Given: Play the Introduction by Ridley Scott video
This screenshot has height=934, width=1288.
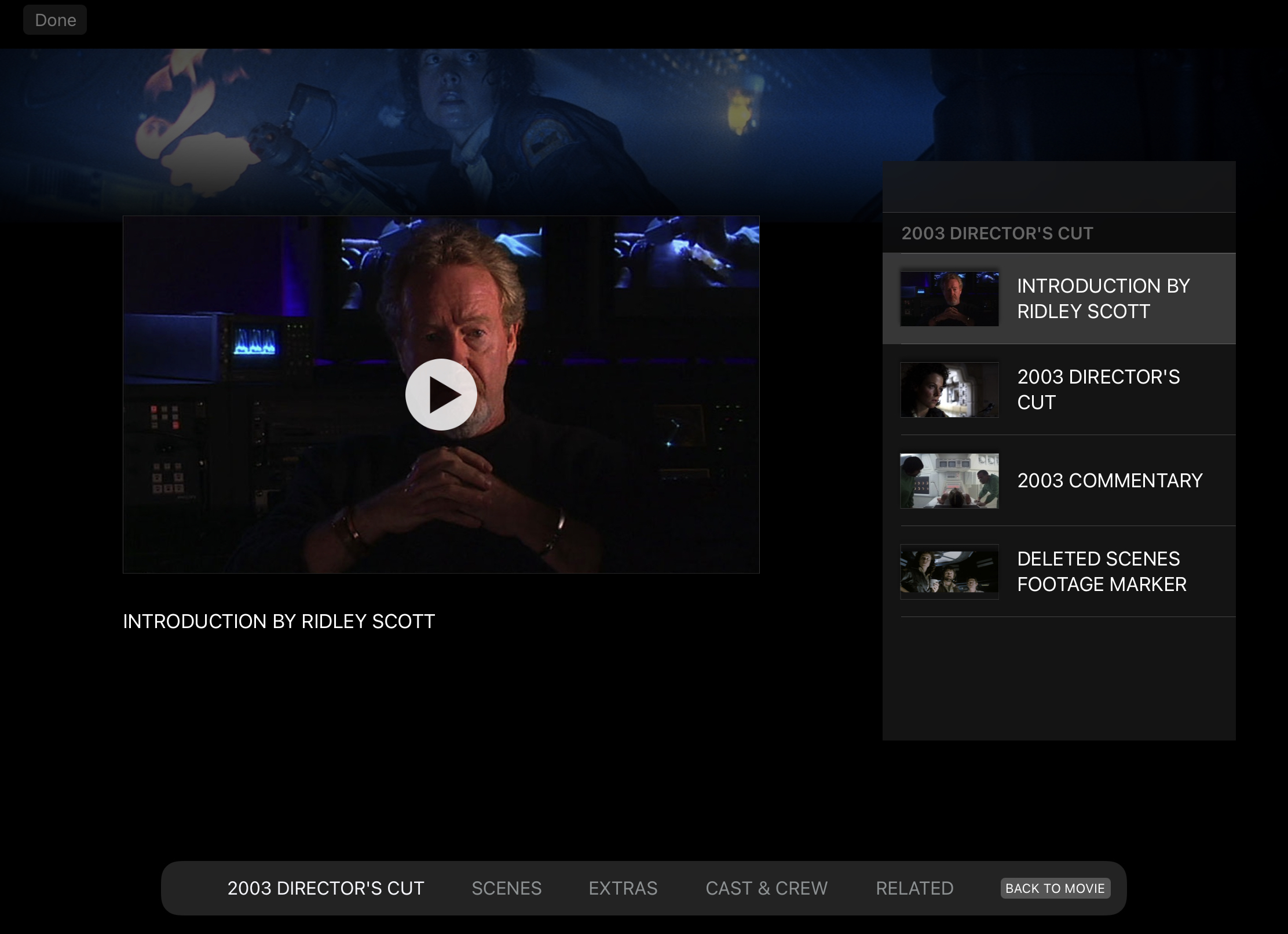Looking at the screenshot, I should click(441, 395).
